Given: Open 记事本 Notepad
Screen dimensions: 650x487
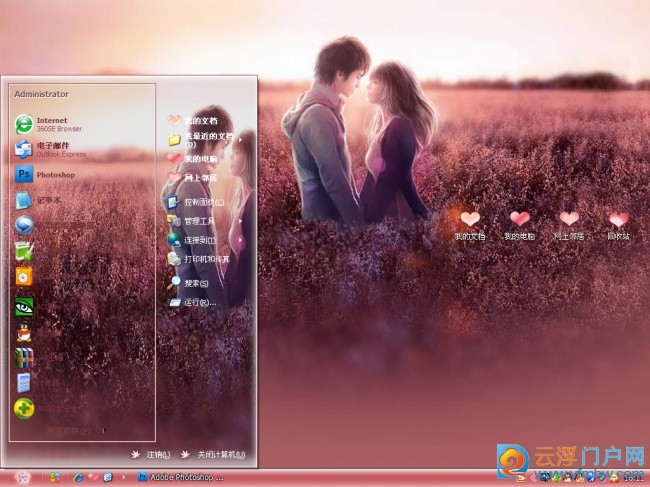Looking at the screenshot, I should tap(38, 200).
